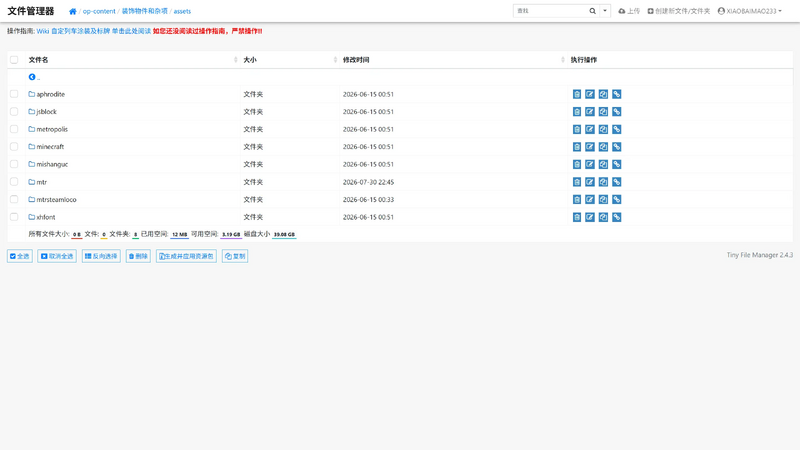
Task: Click 创建新文件/文件夹 in the top bar
Action: click(679, 11)
